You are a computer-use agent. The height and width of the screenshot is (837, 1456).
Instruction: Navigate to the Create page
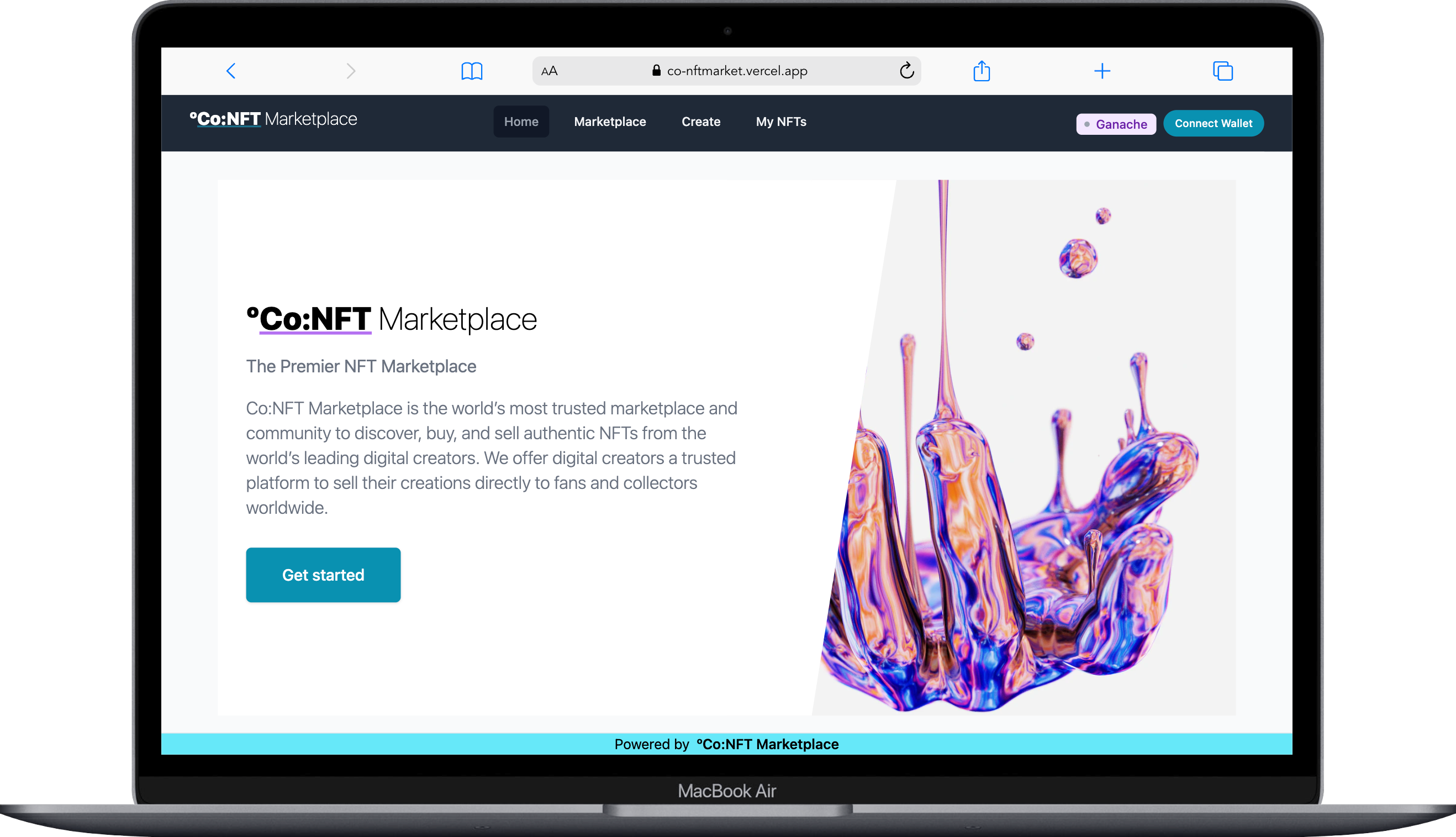coord(700,122)
